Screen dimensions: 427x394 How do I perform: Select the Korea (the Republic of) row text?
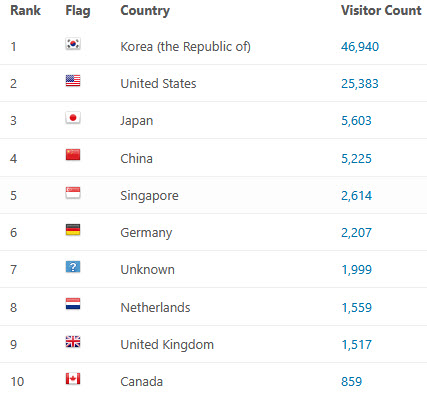tap(185, 47)
